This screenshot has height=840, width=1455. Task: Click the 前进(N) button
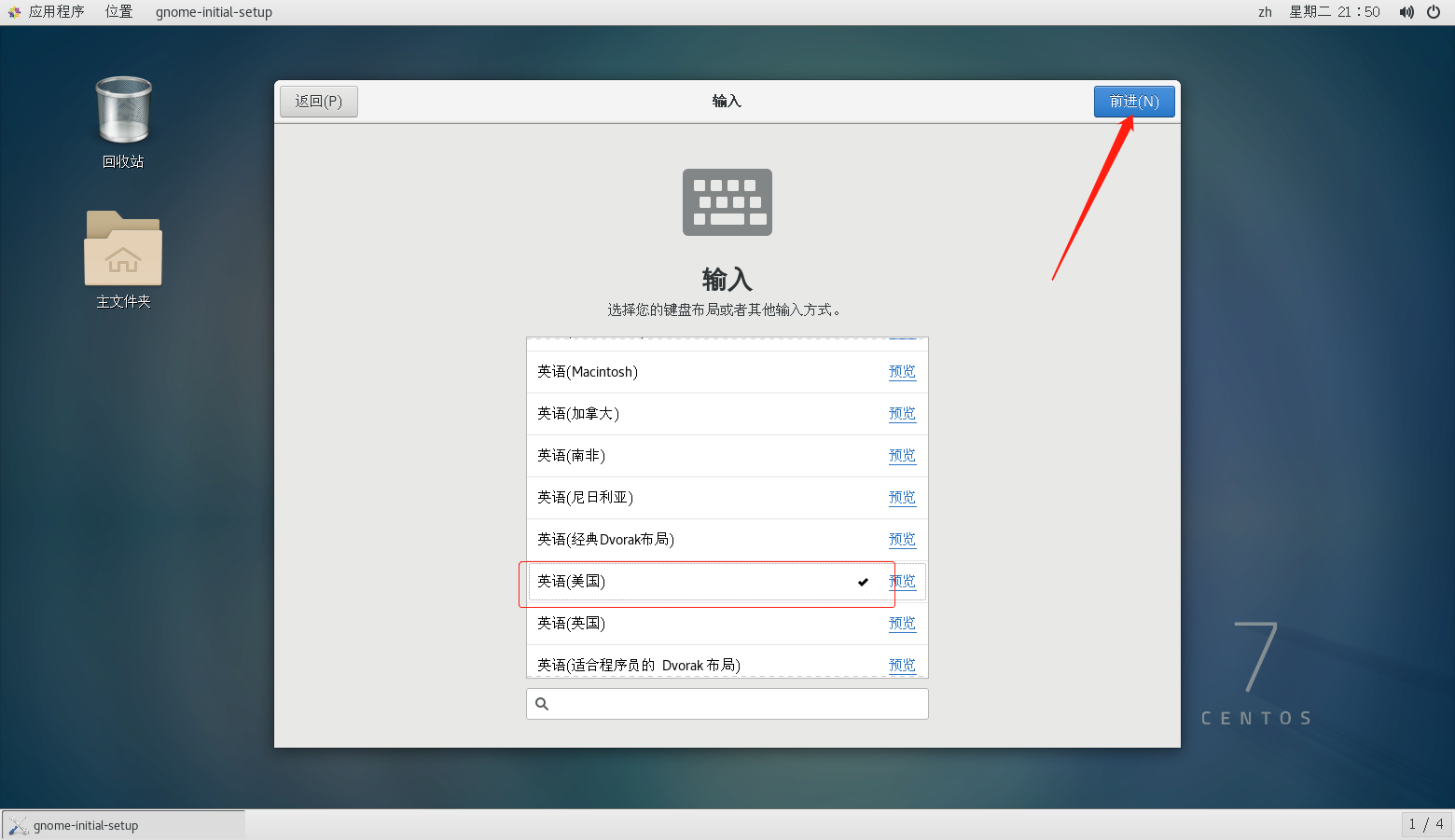pyautogui.click(x=1134, y=102)
